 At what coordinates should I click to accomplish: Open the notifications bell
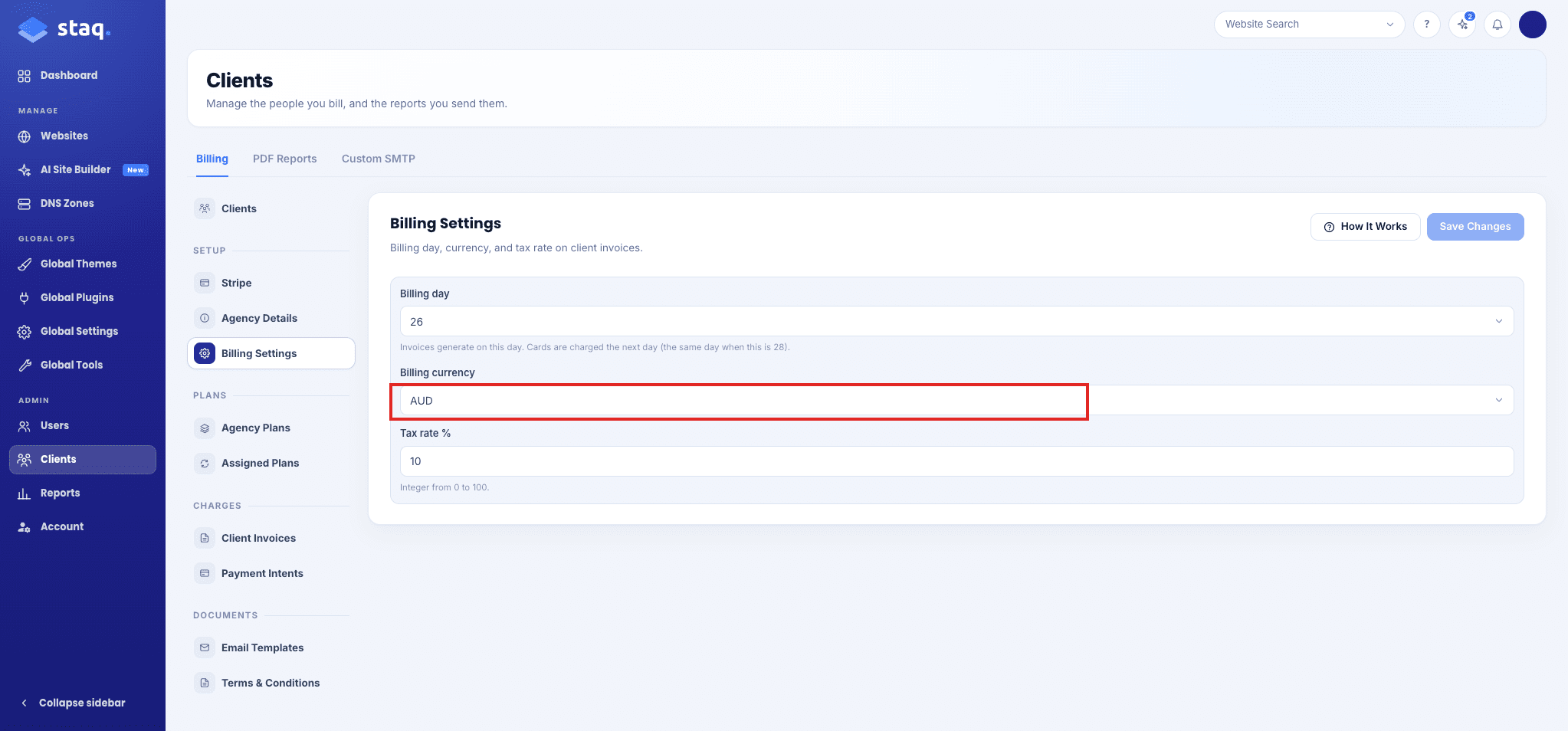(x=1497, y=25)
